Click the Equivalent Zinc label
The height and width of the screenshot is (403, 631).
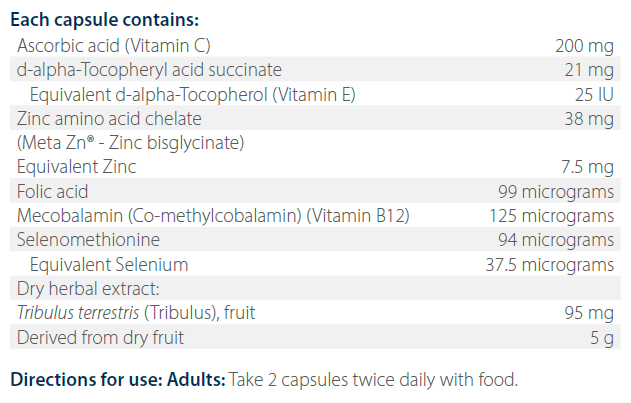click(77, 166)
